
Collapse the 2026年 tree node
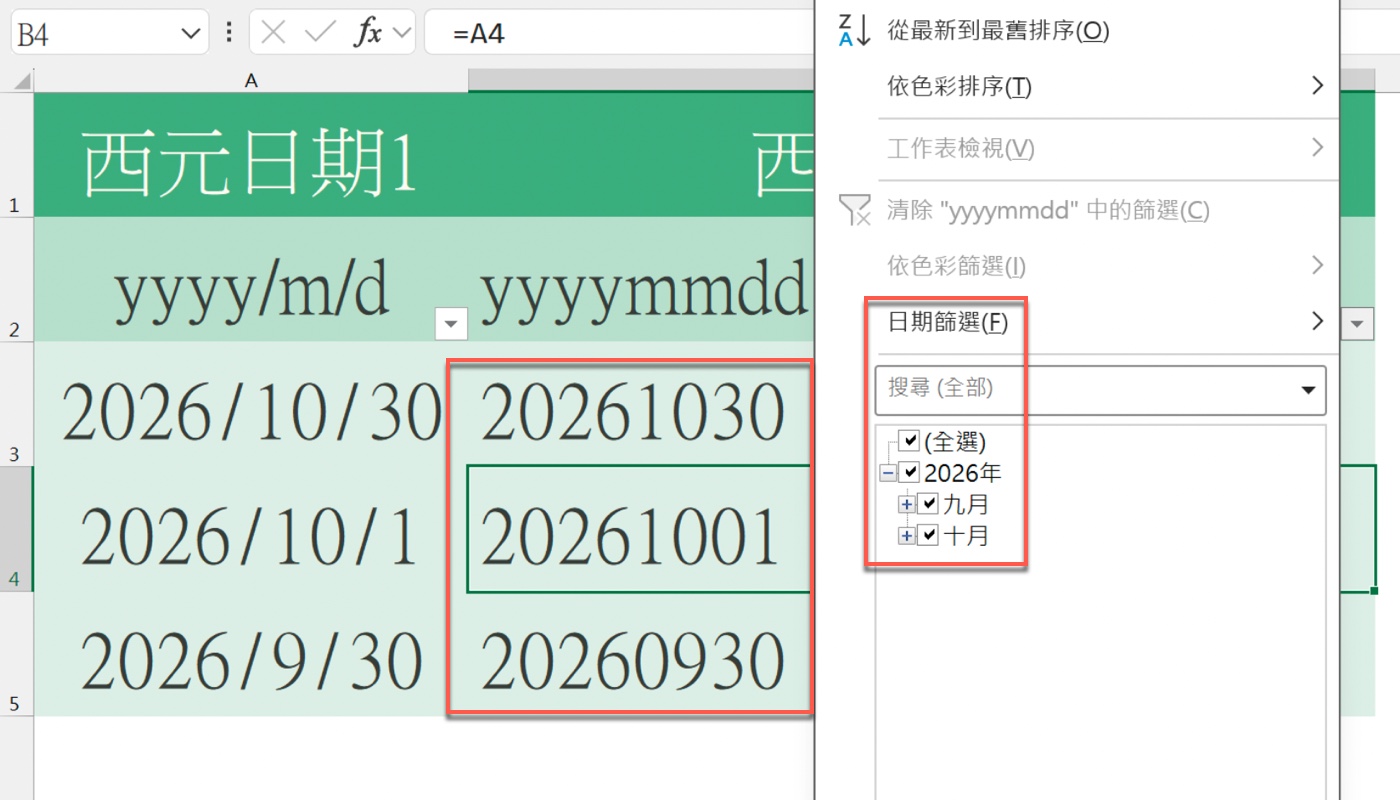point(888,472)
